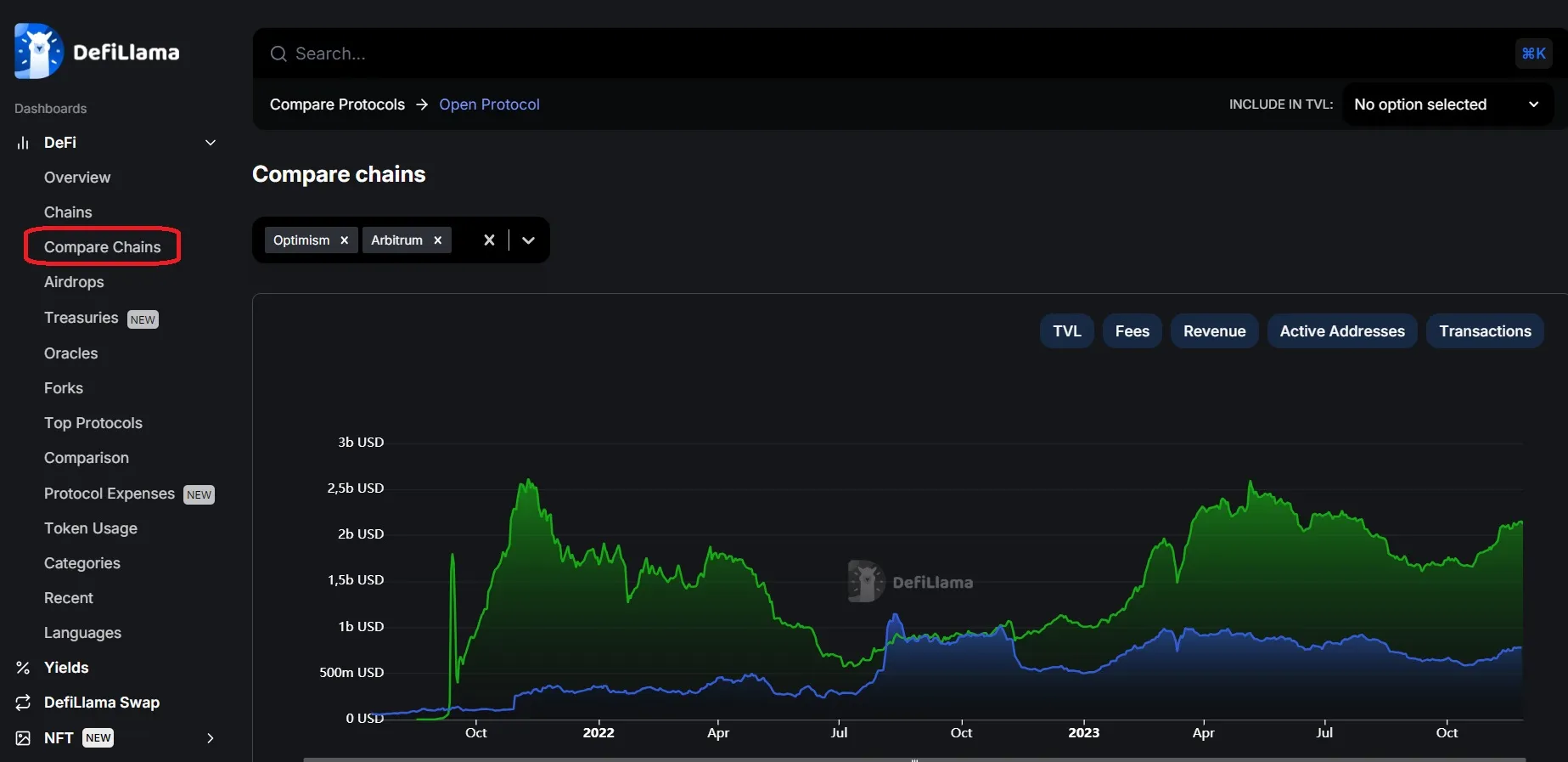Toggle the Active Addresses chart option
The height and width of the screenshot is (762, 1568).
pos(1342,331)
